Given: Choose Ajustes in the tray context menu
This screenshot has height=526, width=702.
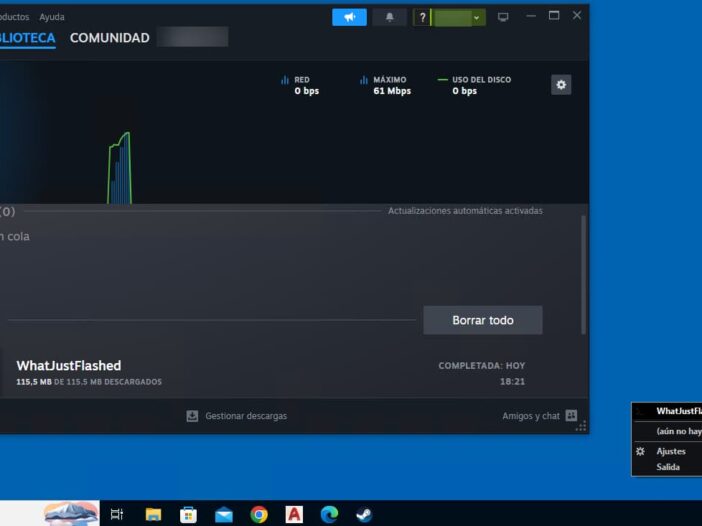Looking at the screenshot, I should point(671,451).
